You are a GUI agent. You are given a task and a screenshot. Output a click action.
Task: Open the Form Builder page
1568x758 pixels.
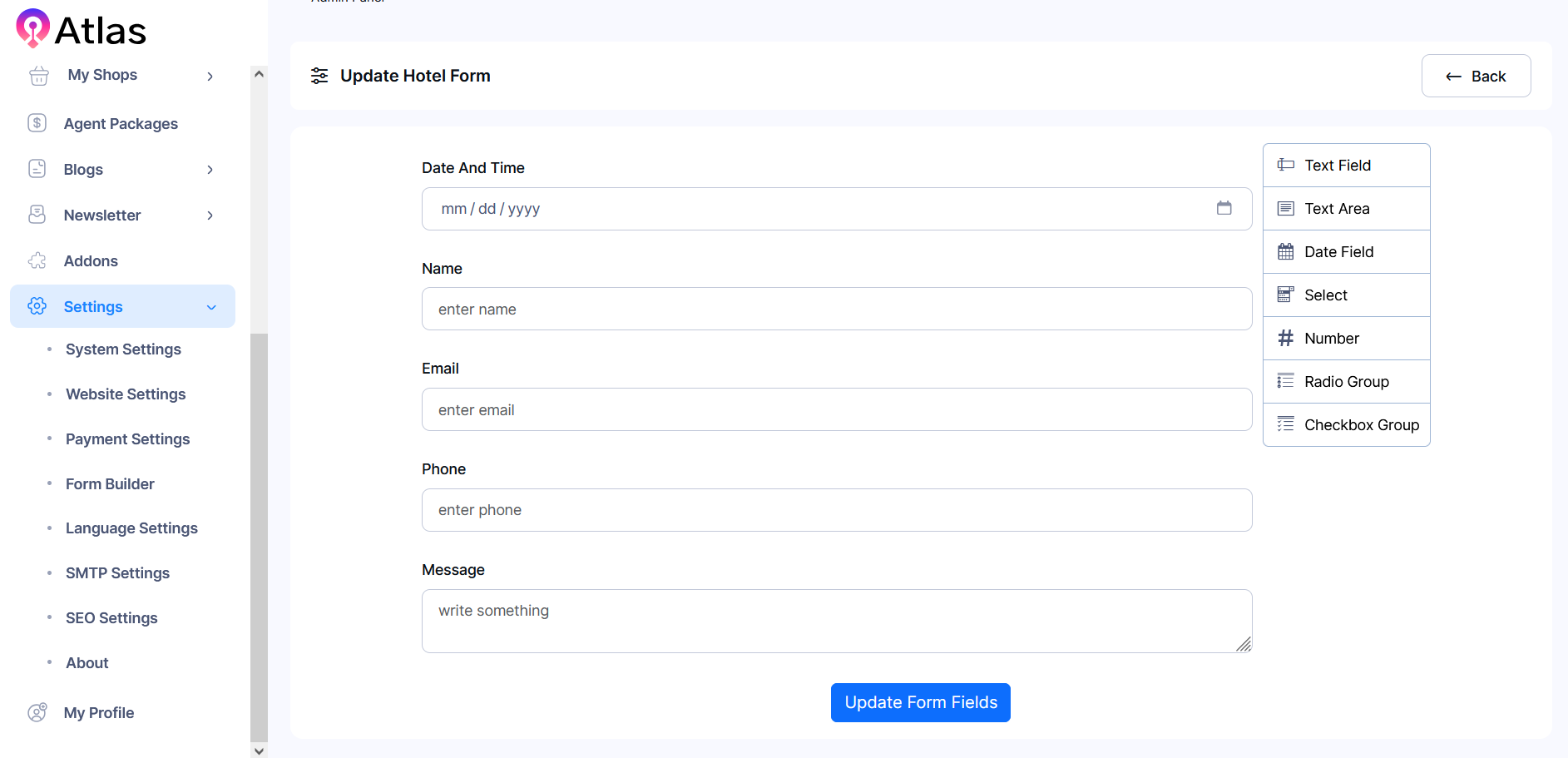110,484
